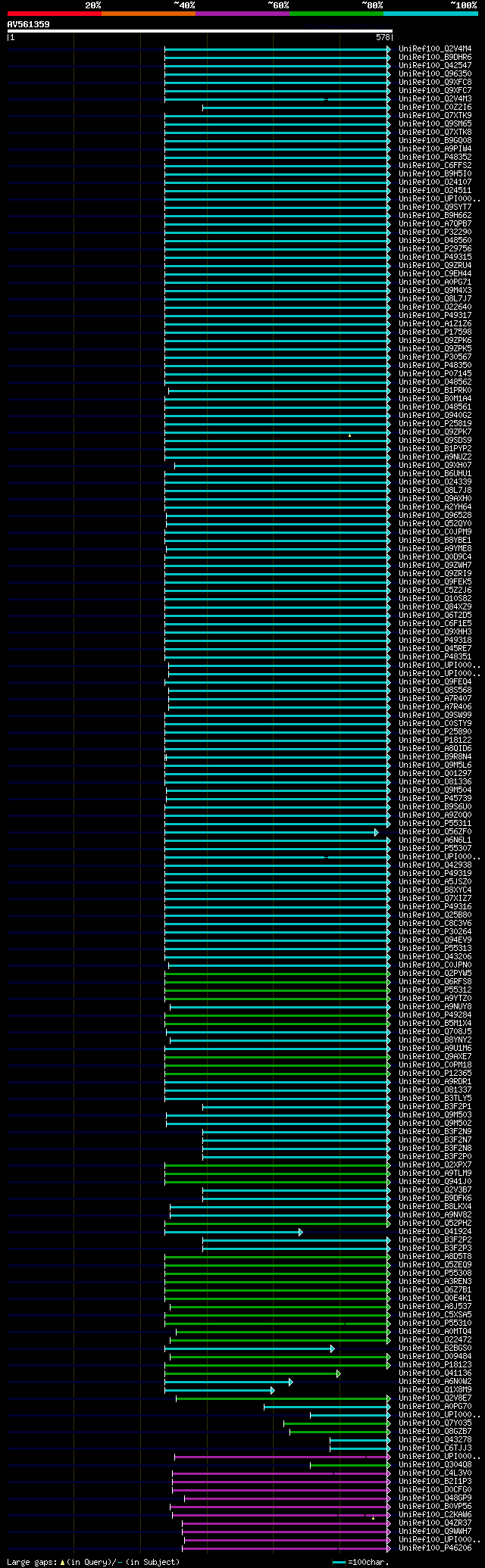Select label UniRef100_Q41924

pos(435,1232)
